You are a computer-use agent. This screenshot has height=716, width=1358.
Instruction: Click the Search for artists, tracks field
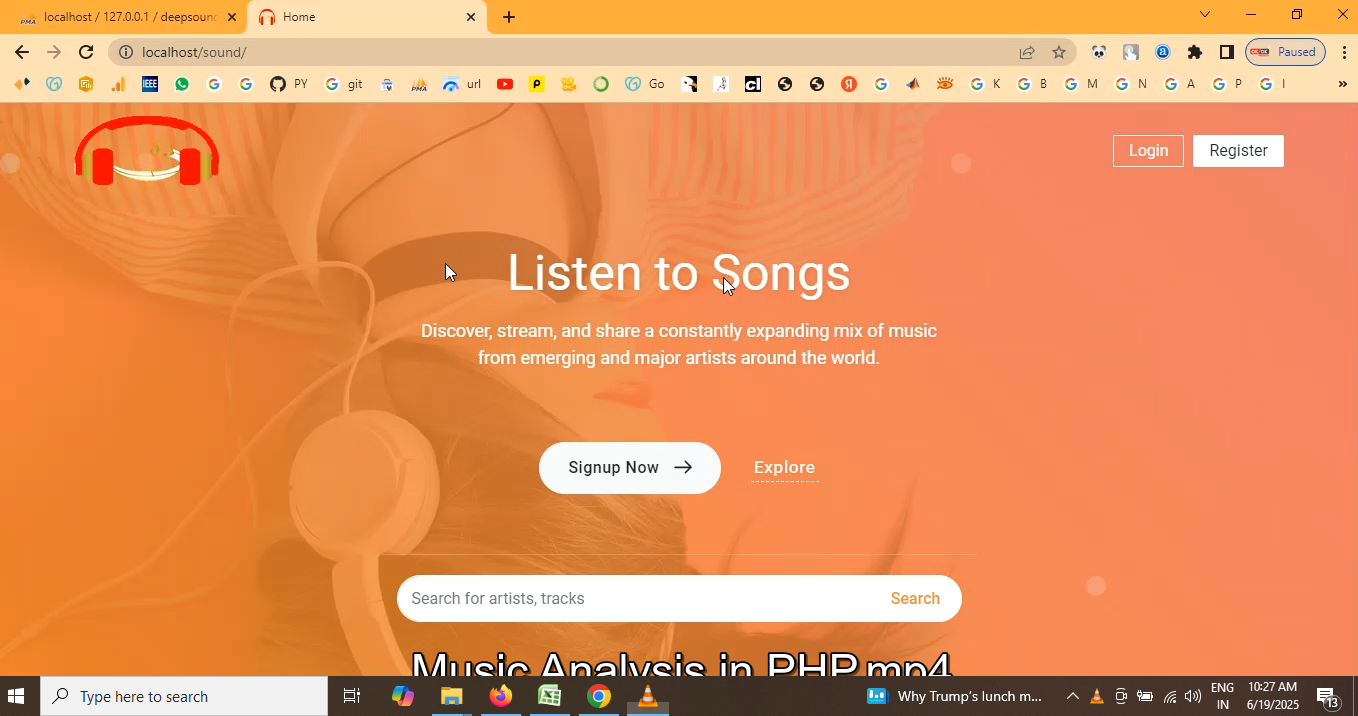click(x=640, y=598)
